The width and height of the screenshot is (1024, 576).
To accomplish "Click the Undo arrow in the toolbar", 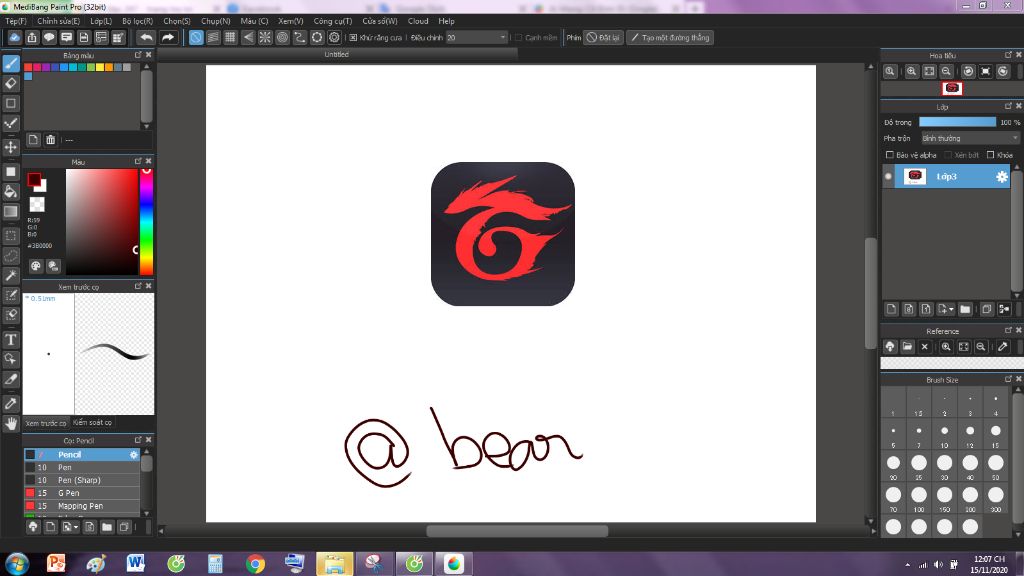I will click(146, 37).
